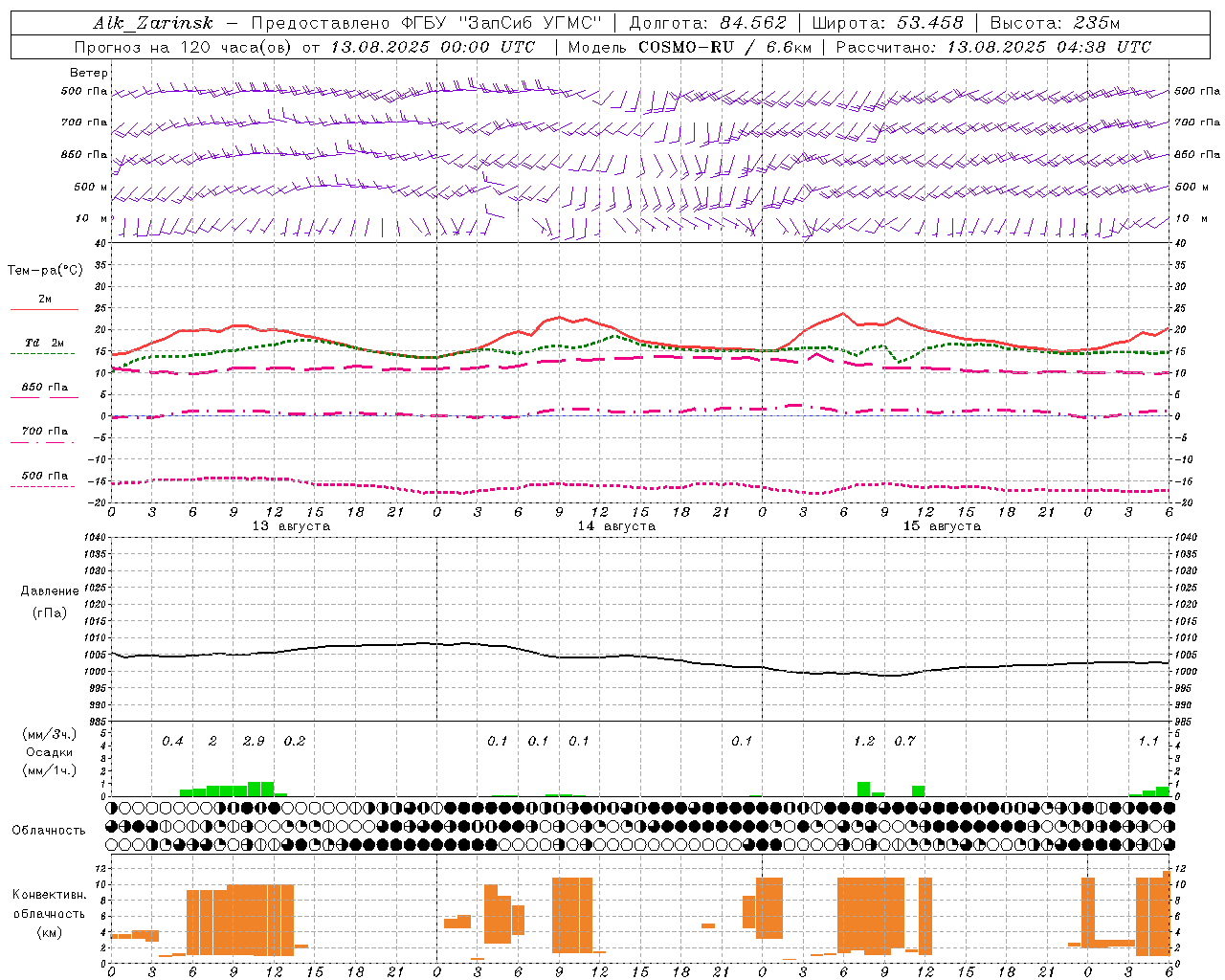Click the green dashed dew point curve

coord(641,343)
